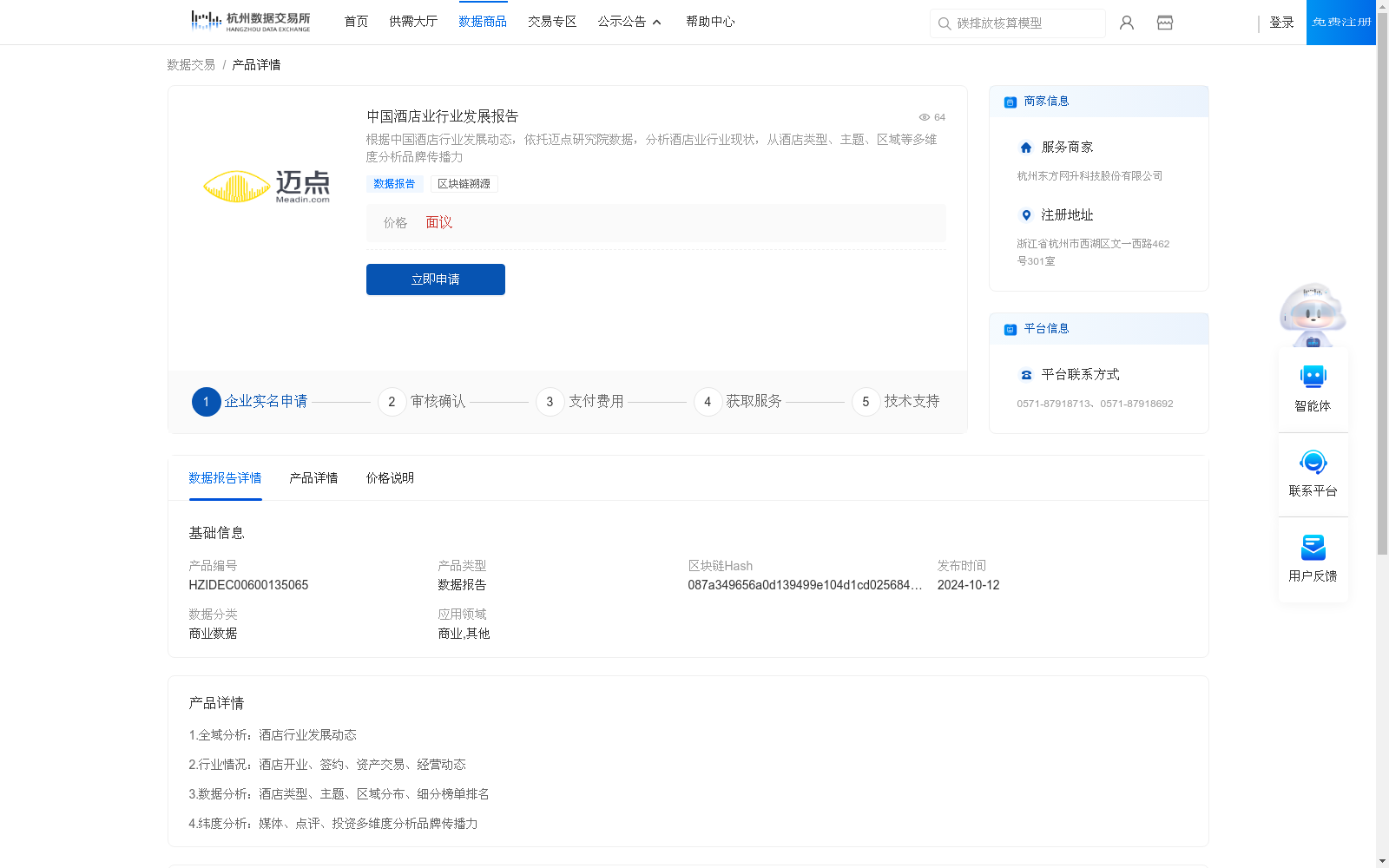
Task: Click the blockchain hash value 087a349656a0d...
Action: coord(805,585)
